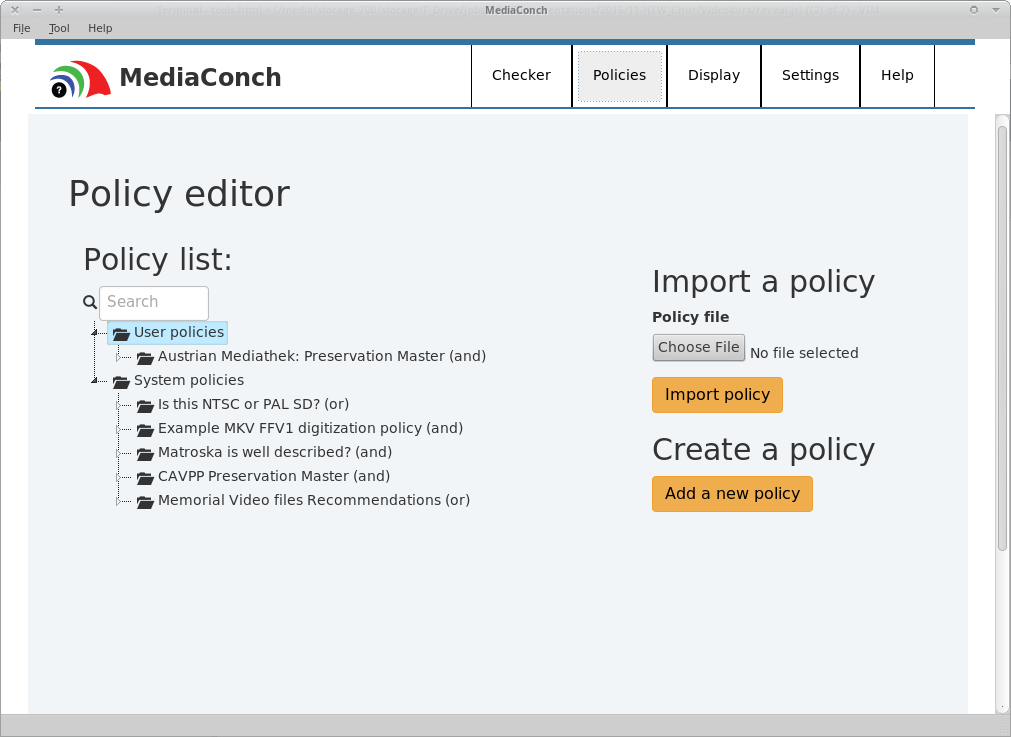Viewport: 1011px width, 737px height.
Task: Click the magnifier icon beside Search
Action: 90,302
